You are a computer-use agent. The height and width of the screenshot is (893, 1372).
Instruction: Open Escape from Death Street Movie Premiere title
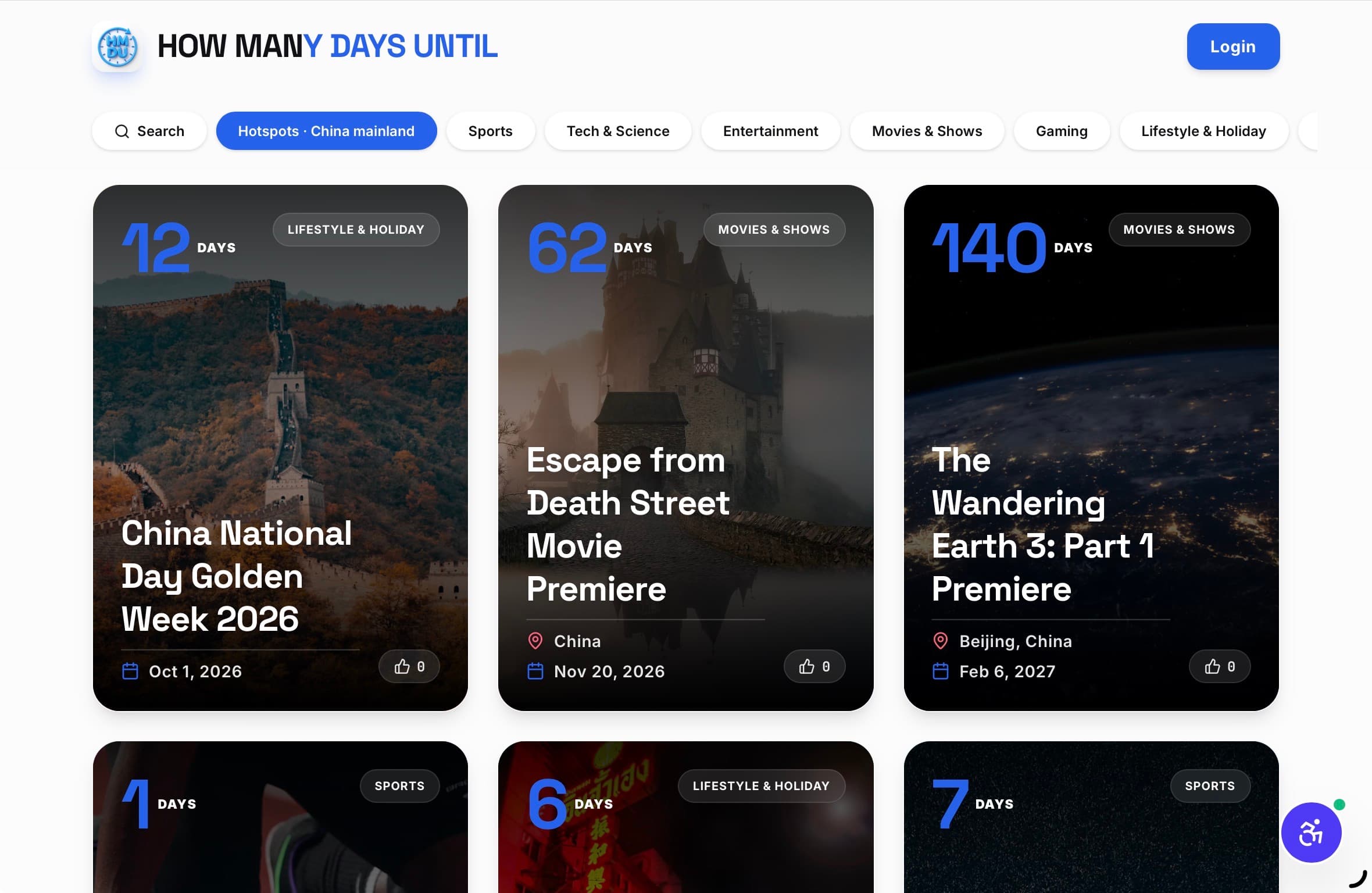click(x=628, y=524)
